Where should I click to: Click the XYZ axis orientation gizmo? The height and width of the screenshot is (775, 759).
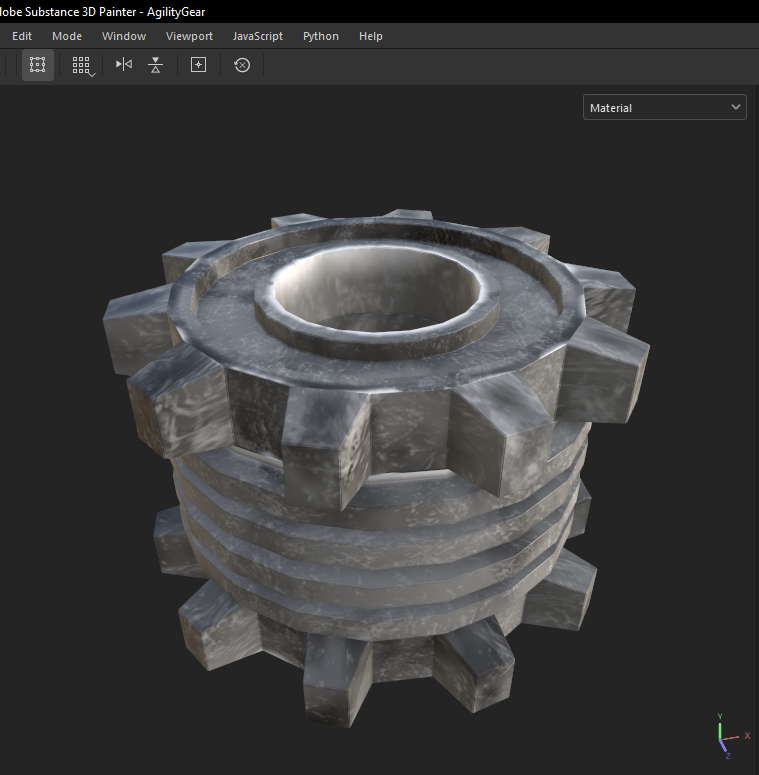tap(732, 736)
